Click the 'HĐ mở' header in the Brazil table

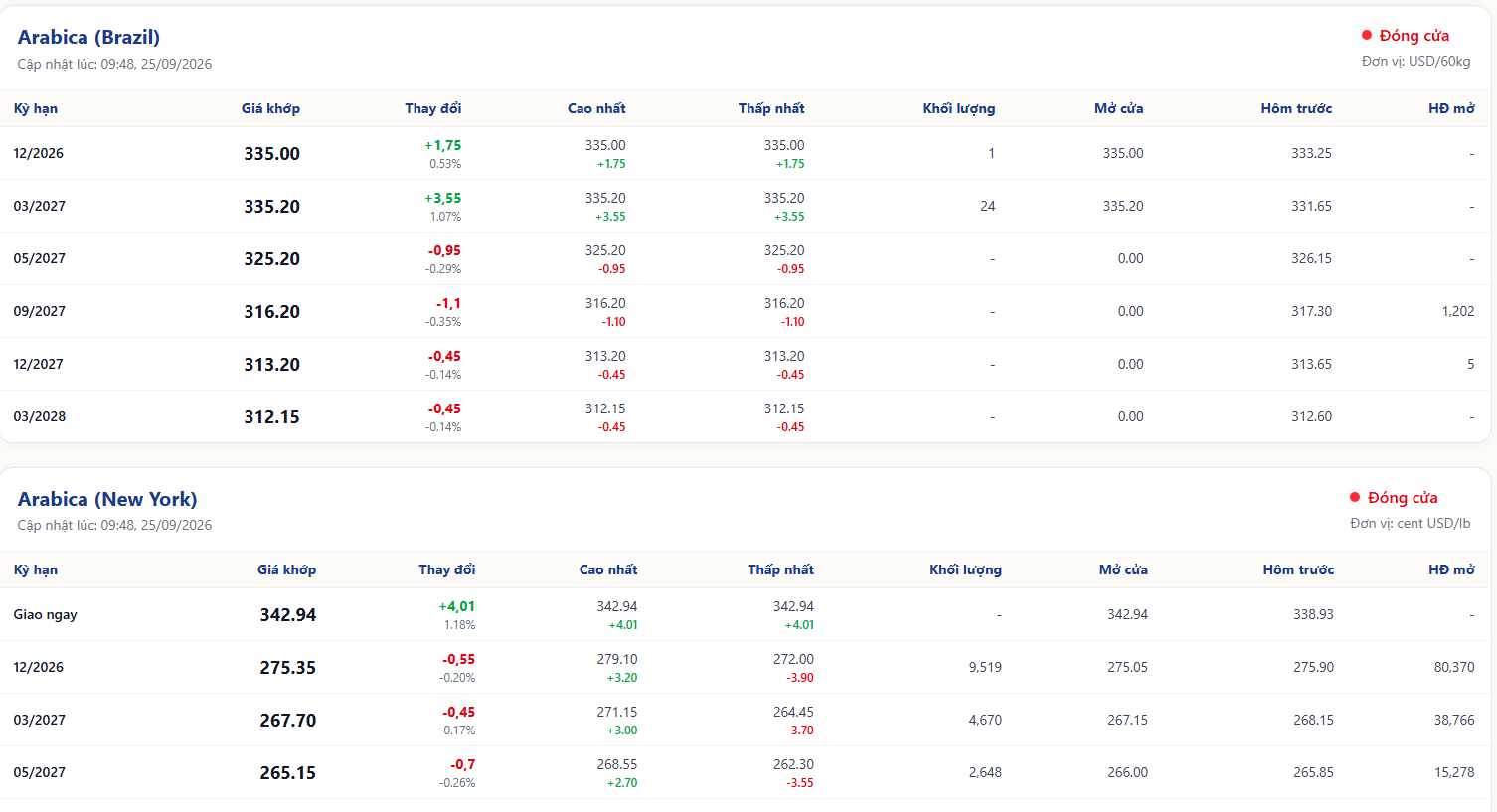pos(1451,108)
